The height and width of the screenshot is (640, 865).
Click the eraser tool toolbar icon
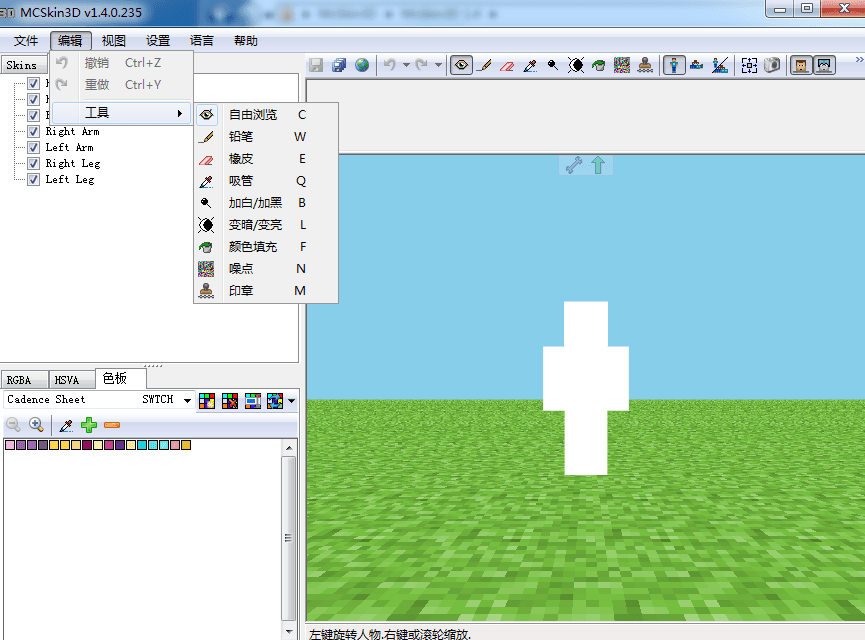tap(507, 65)
